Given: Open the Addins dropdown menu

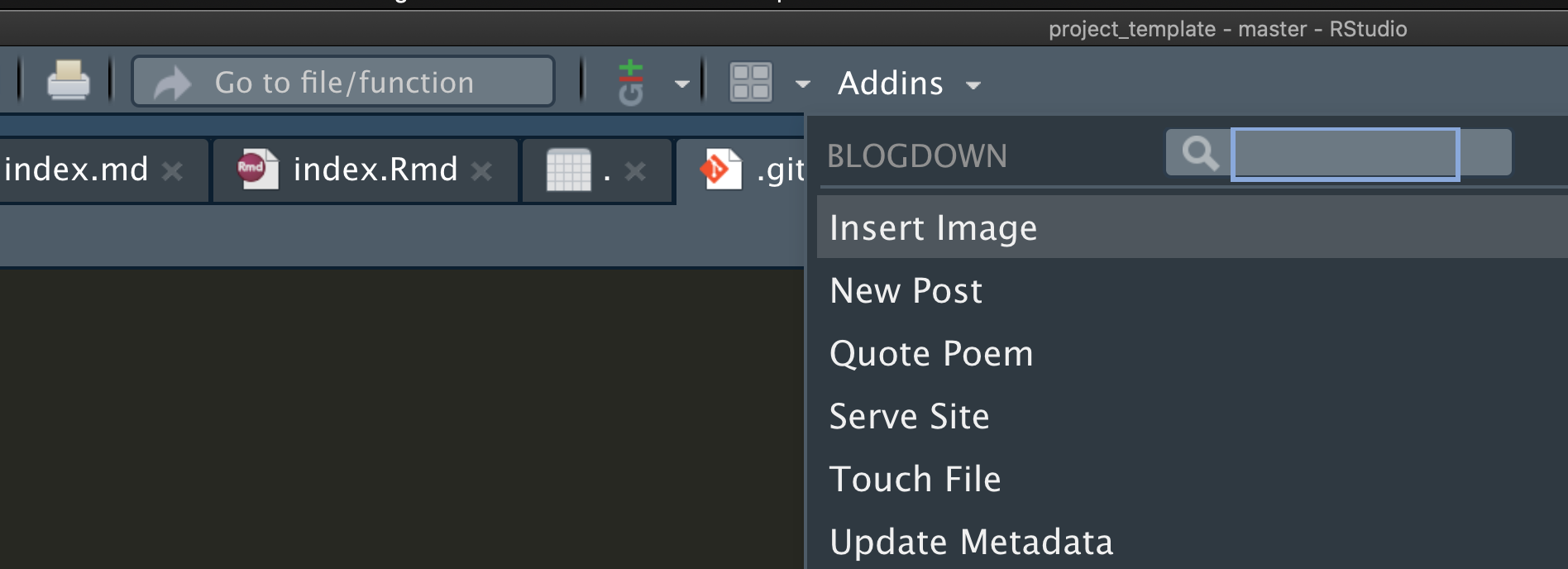Looking at the screenshot, I should tap(908, 84).
